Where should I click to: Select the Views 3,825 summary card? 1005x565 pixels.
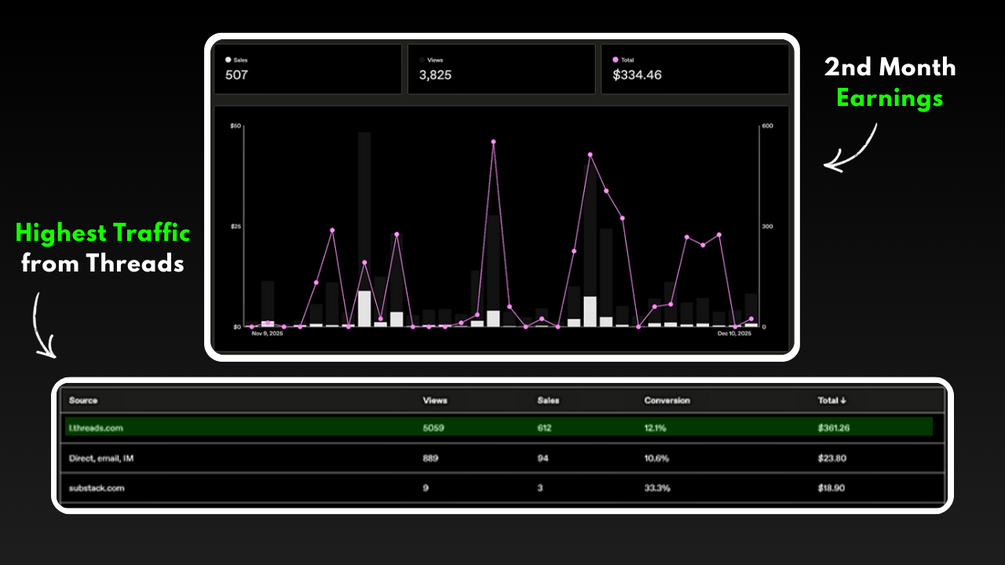(501, 69)
